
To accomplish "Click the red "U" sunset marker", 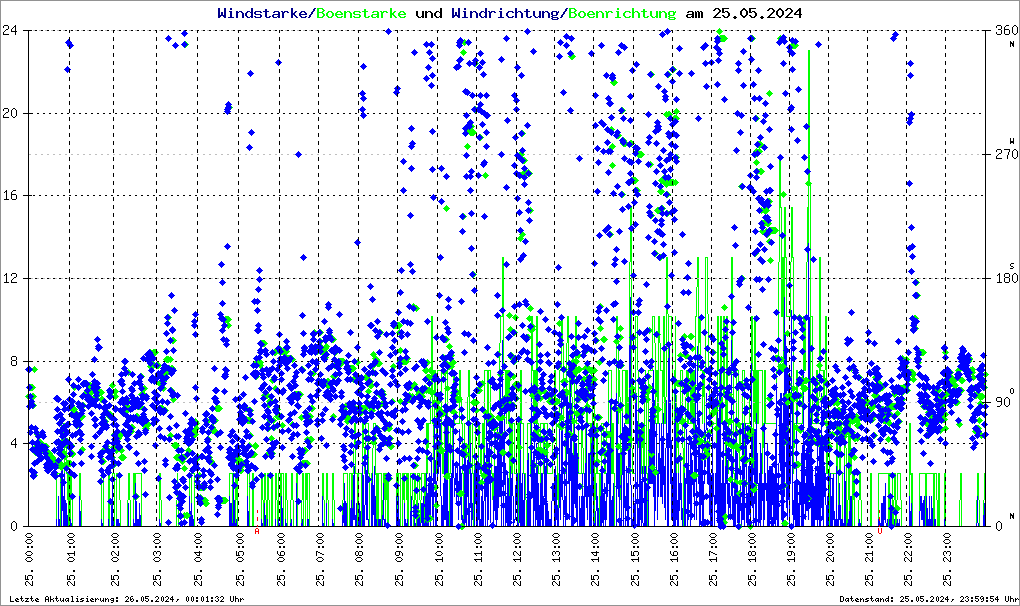I will pos(879,531).
